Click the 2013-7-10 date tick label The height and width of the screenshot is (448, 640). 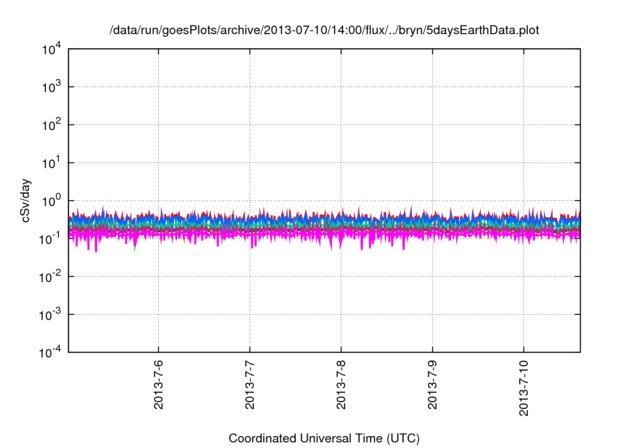click(524, 388)
